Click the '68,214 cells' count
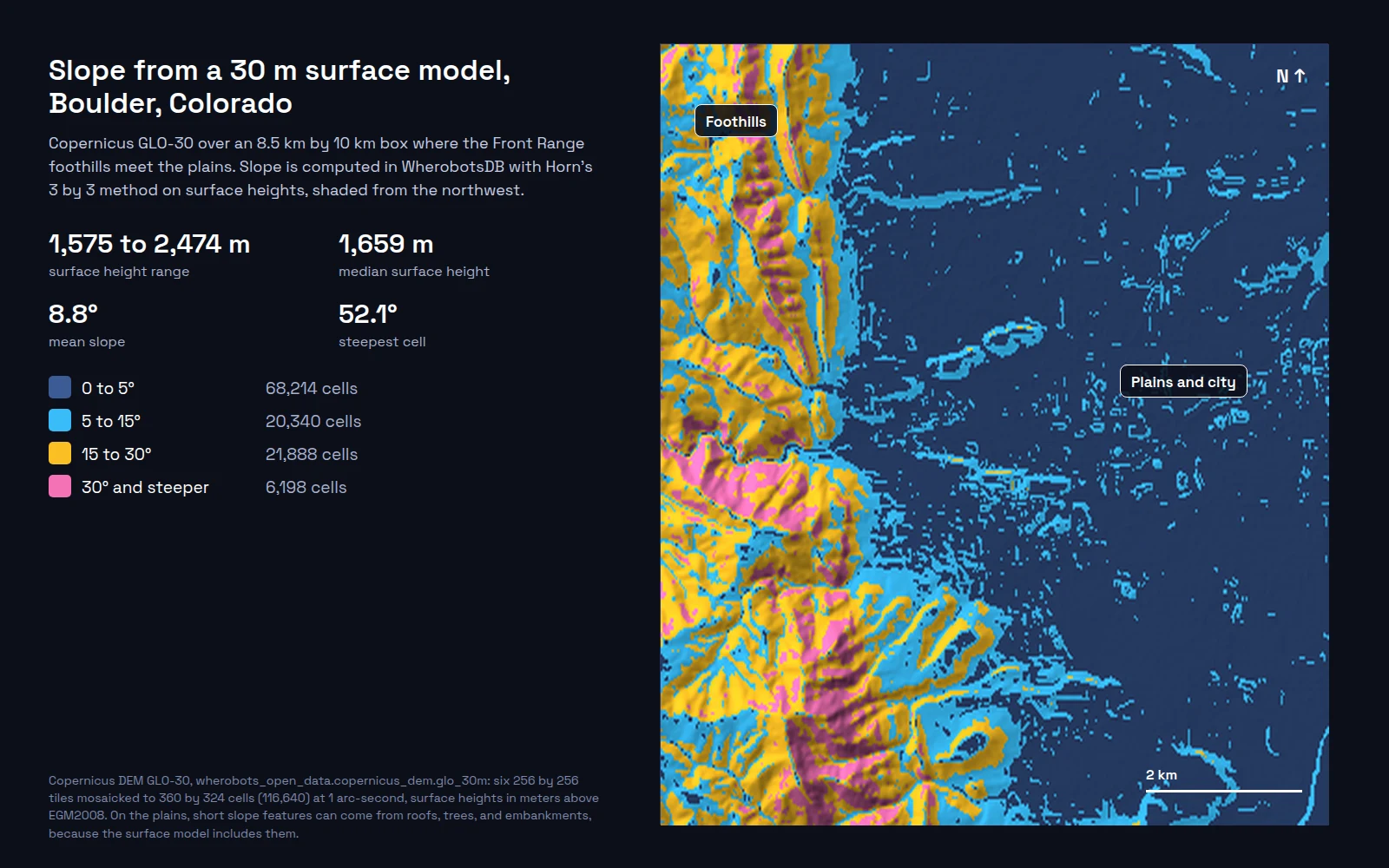The image size is (1389, 868). (312, 388)
